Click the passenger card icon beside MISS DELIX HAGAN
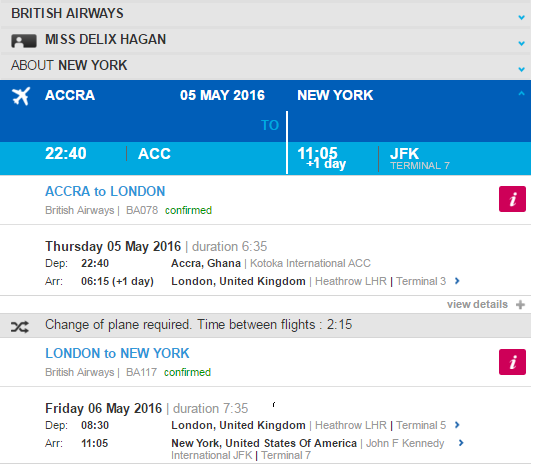Screen dimensions: 533x465 24,41
